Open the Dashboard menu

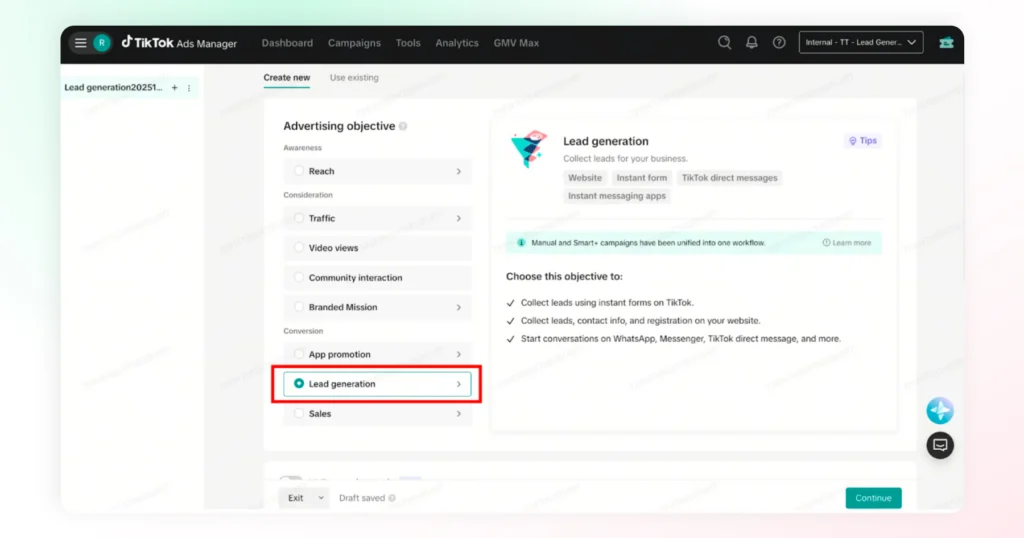pyautogui.click(x=287, y=43)
